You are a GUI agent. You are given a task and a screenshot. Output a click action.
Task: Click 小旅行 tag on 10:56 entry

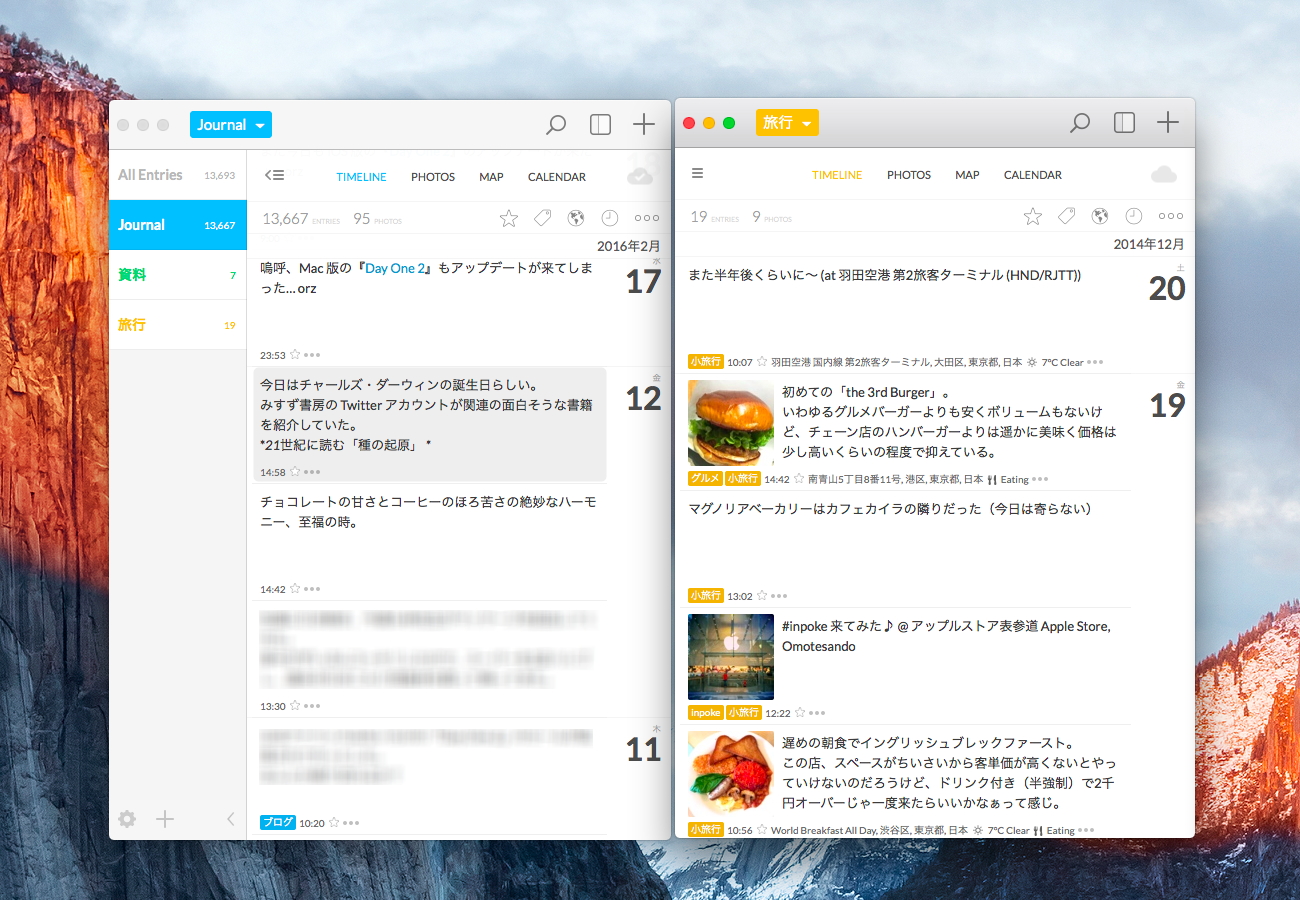[706, 830]
